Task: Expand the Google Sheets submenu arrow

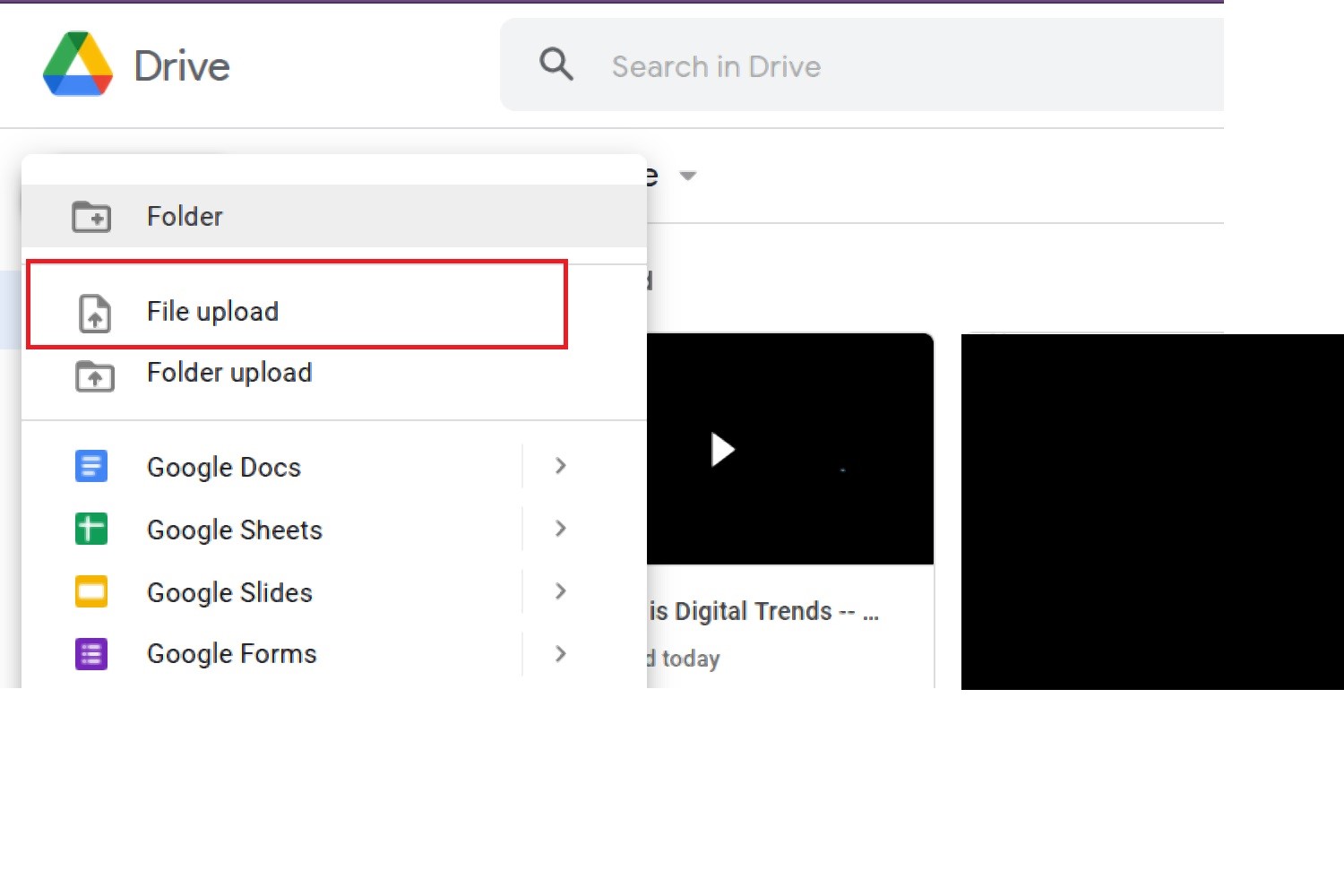Action: 561,529
